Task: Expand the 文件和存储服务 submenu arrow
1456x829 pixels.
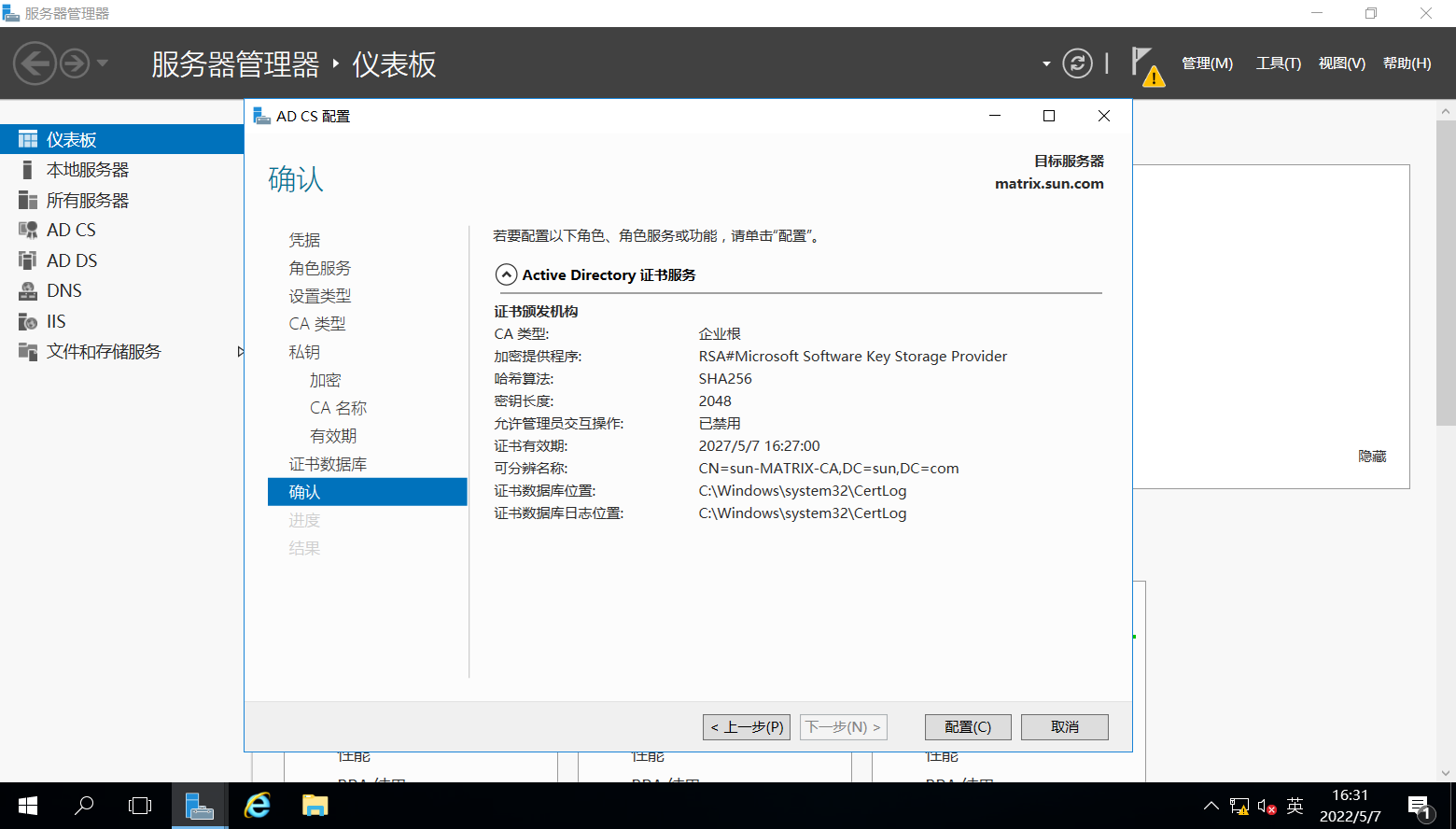Action: coord(240,352)
